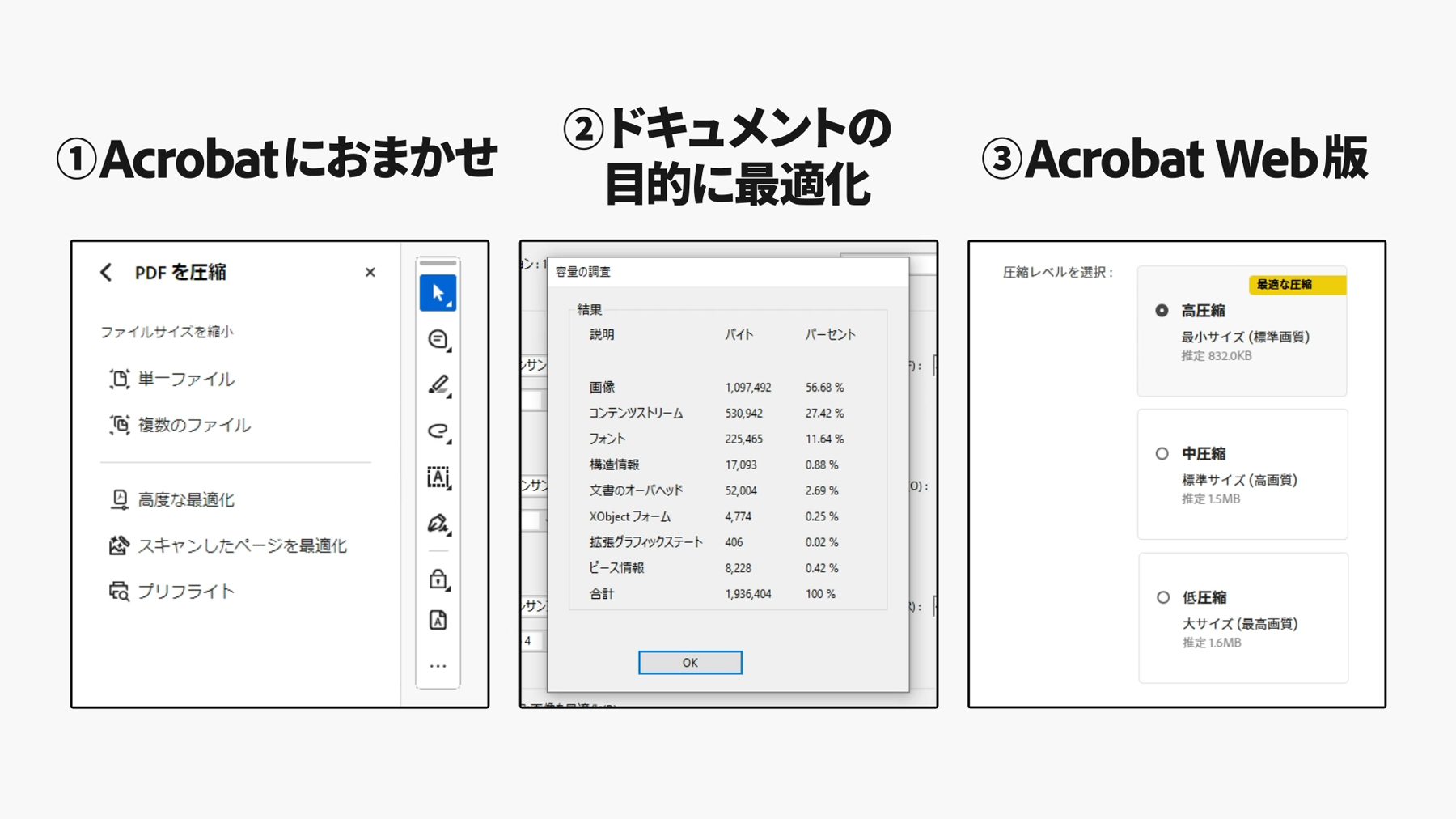Click the byte value 225,465

coord(744,439)
